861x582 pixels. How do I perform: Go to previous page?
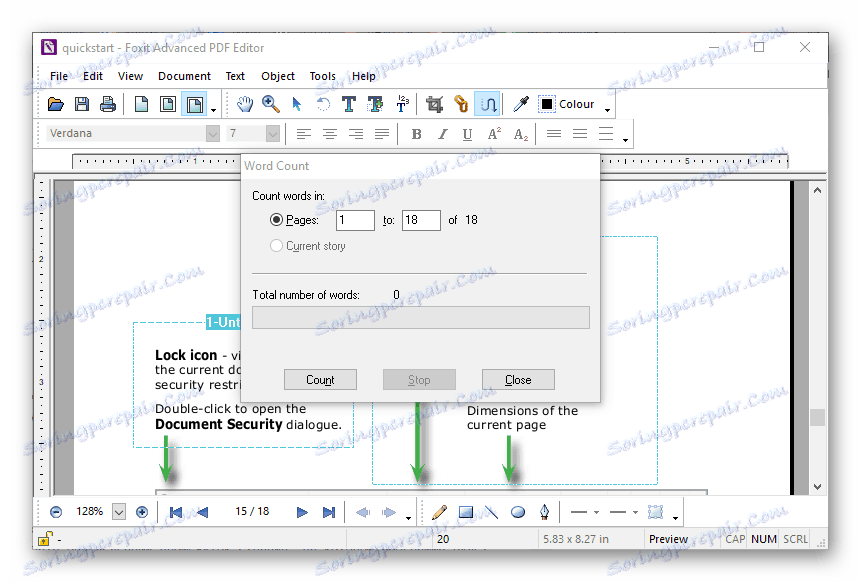[x=203, y=512]
